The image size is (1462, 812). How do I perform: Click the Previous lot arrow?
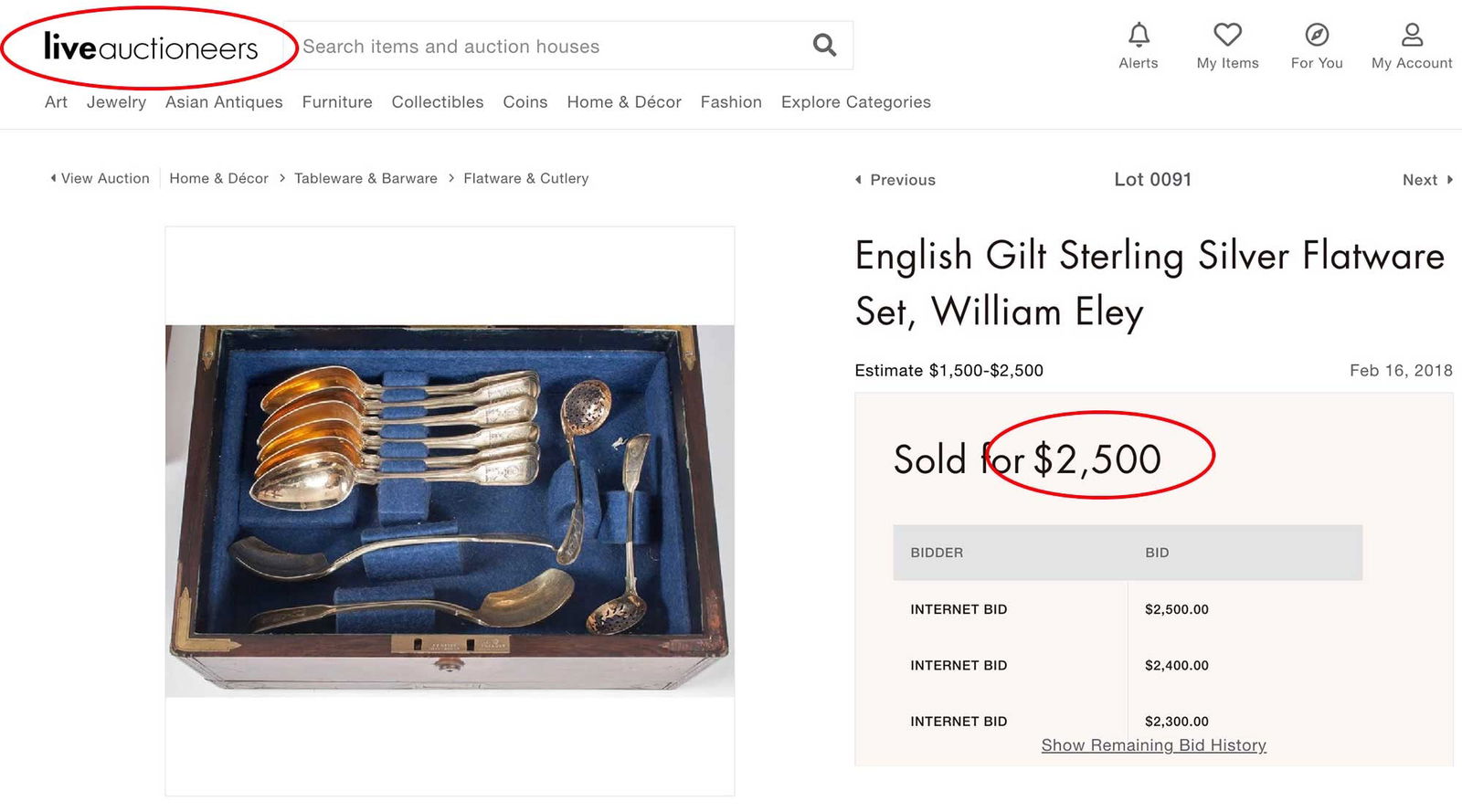894,180
